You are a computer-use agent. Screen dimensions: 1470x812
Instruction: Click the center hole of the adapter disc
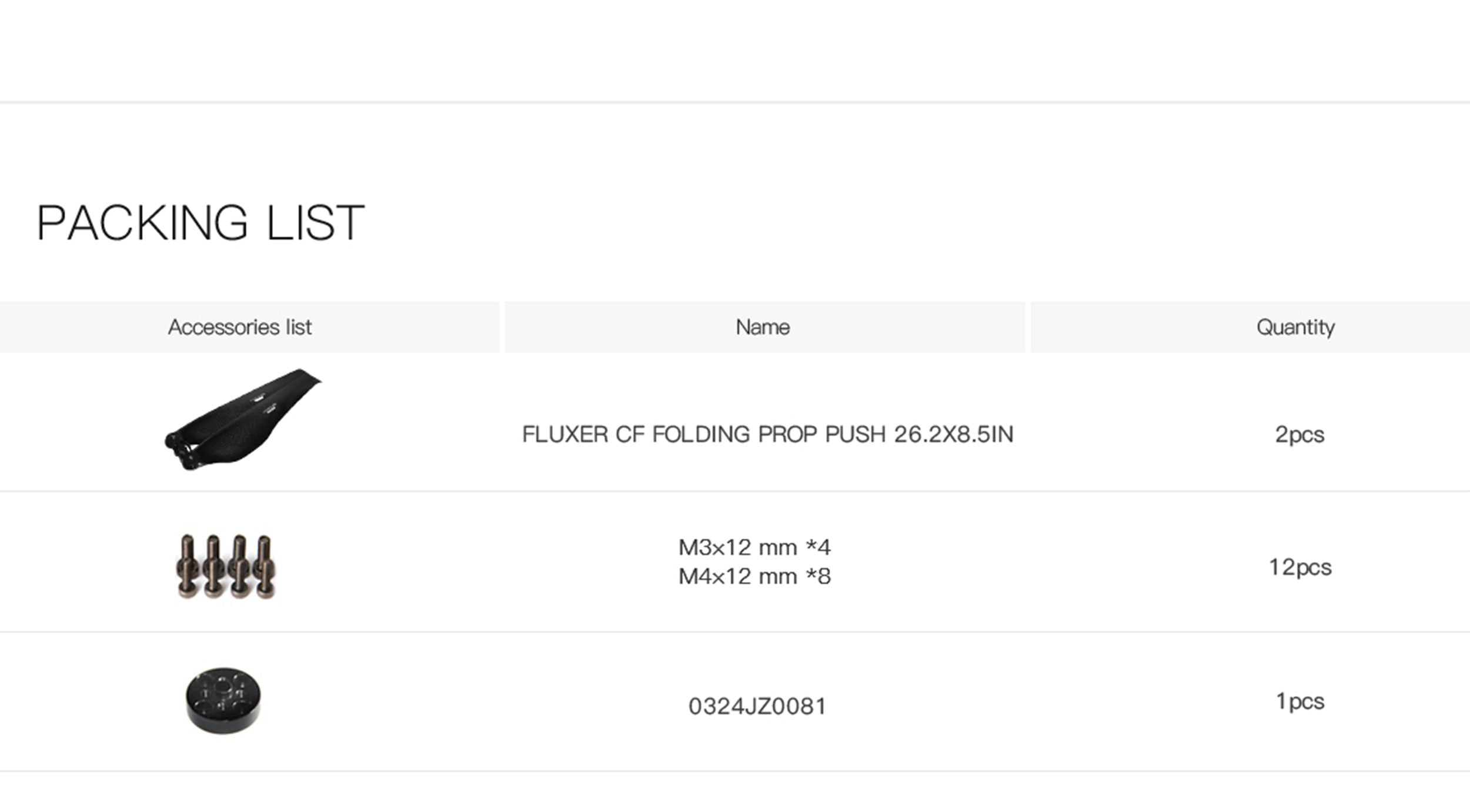click(x=223, y=687)
